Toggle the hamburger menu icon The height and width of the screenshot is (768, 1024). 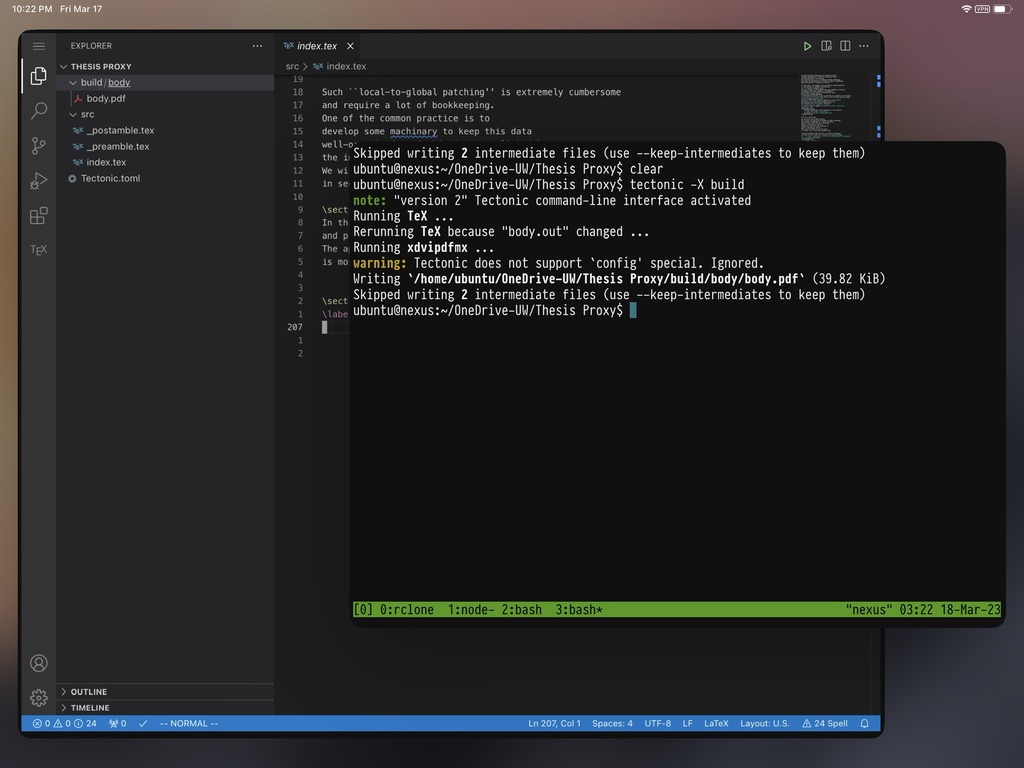point(39,46)
